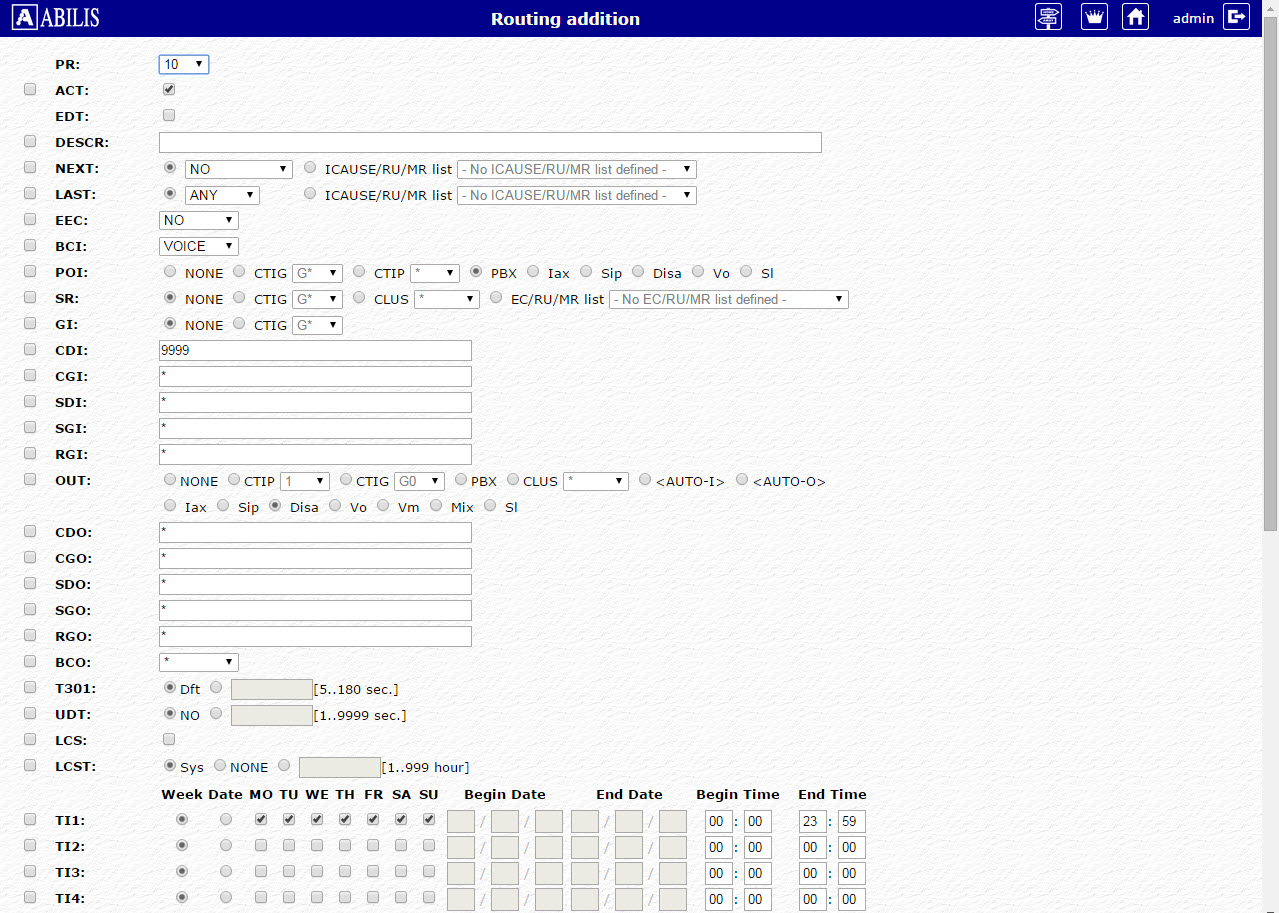Image resolution: width=1279 pixels, height=913 pixels.
Task: Click the admin username text
Action: point(1193,18)
